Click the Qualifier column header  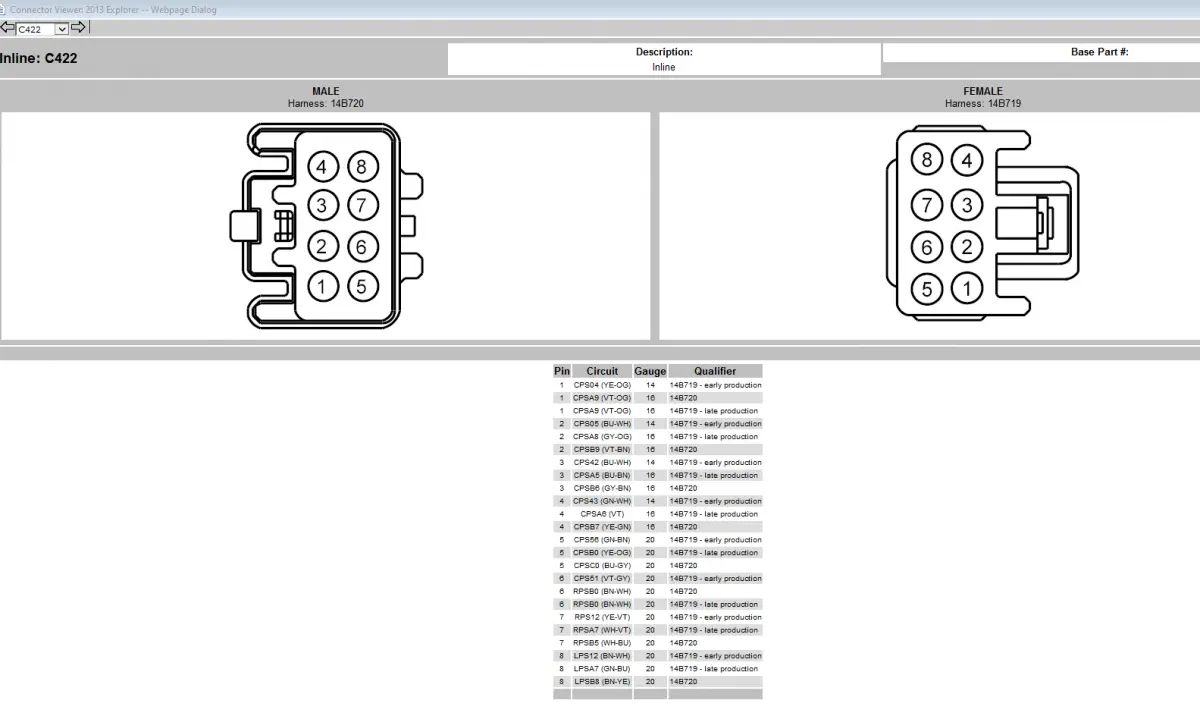[715, 371]
